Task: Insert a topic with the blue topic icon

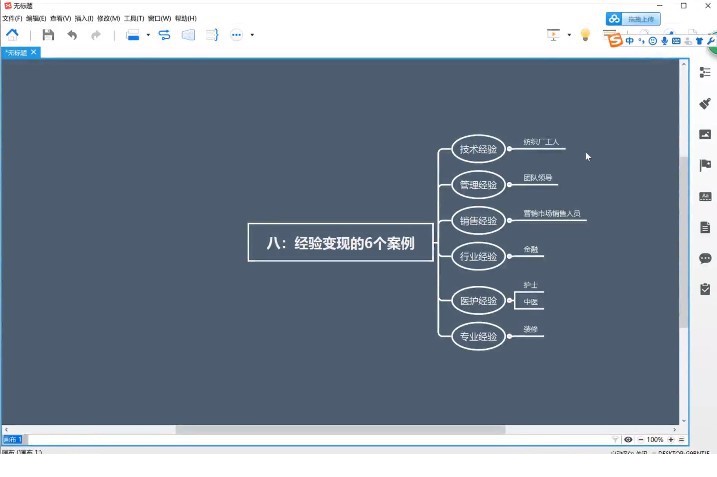Action: tap(133, 35)
